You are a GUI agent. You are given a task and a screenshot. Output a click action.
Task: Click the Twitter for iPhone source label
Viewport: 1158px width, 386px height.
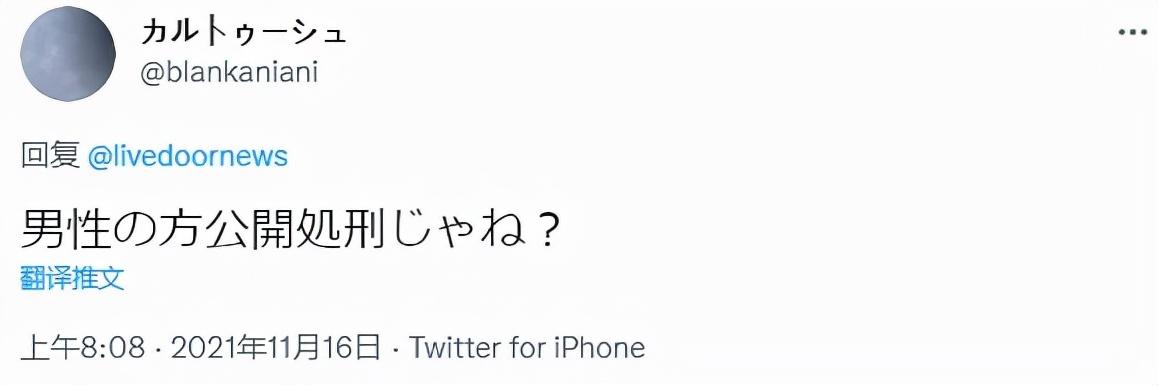pos(527,348)
